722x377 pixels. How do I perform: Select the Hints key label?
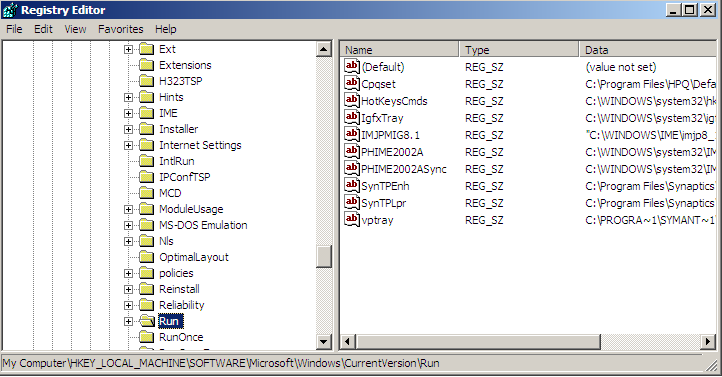point(171,97)
